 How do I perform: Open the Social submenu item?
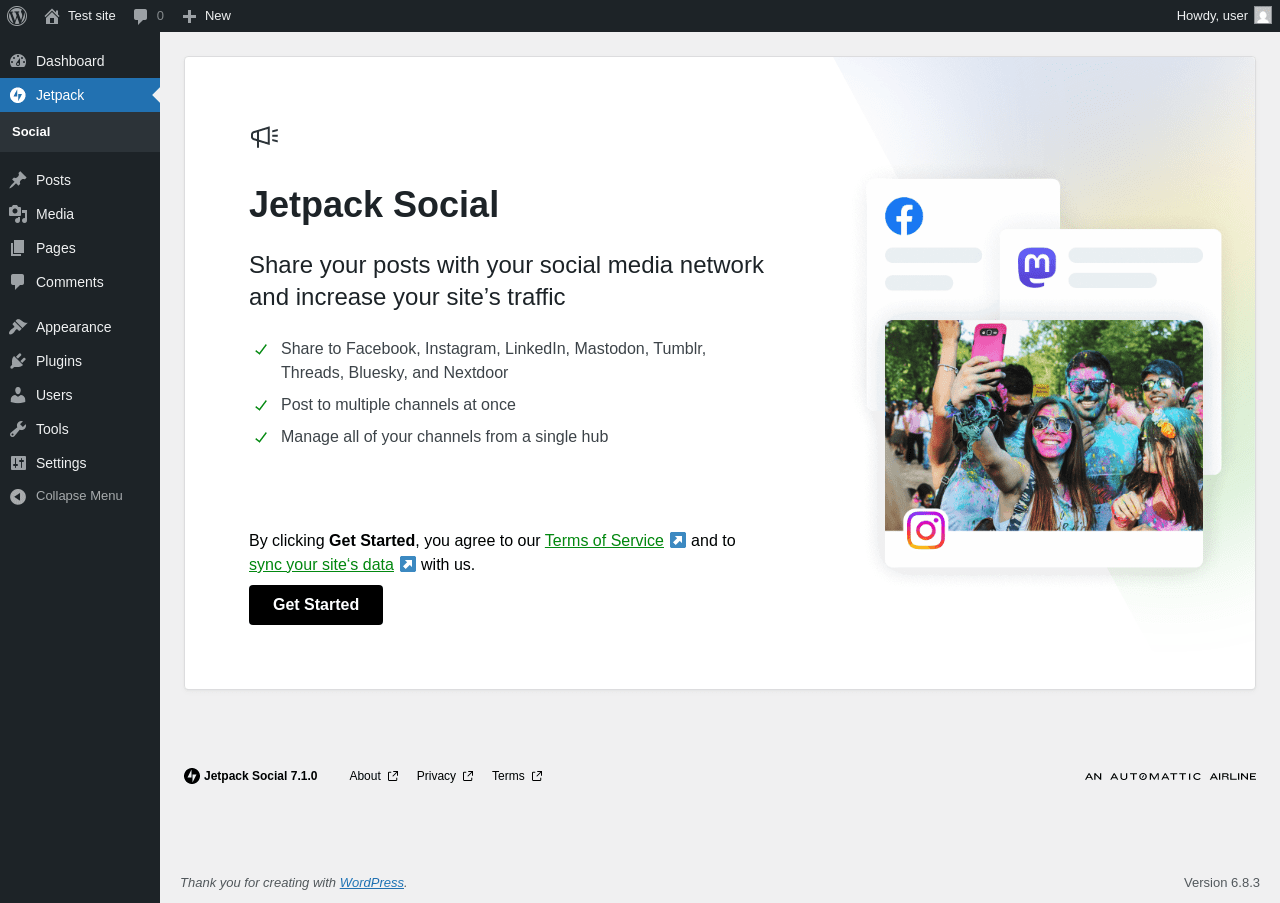[x=31, y=132]
